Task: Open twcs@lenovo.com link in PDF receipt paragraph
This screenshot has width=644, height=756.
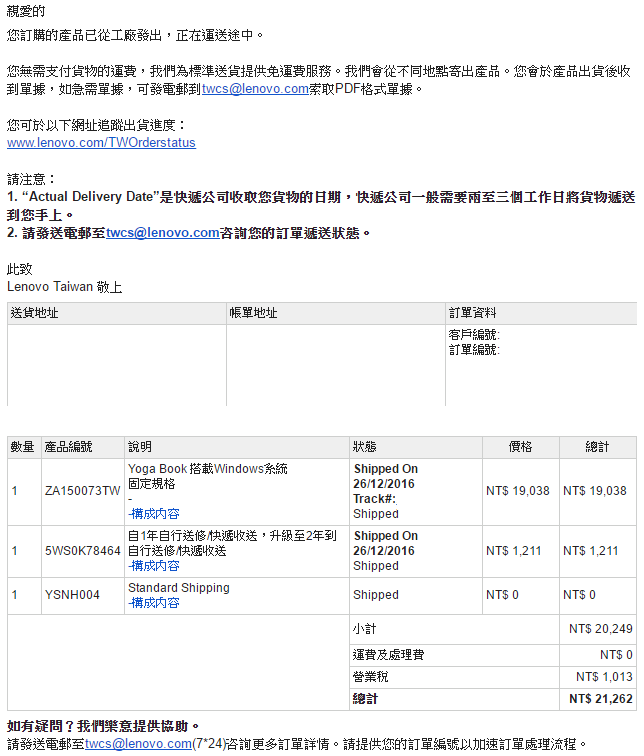Action: 255,89
